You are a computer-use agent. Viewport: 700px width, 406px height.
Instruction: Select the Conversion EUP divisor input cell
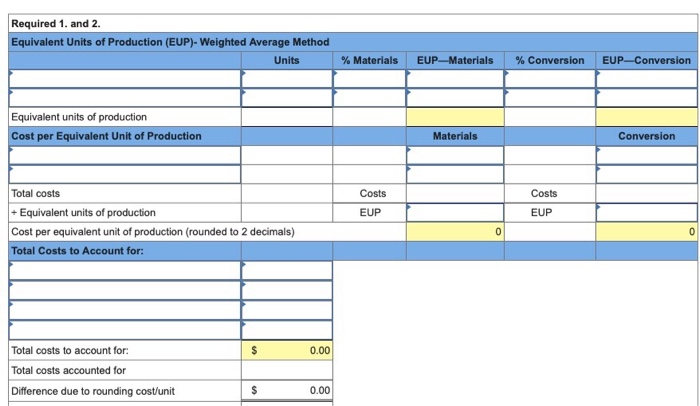647,213
